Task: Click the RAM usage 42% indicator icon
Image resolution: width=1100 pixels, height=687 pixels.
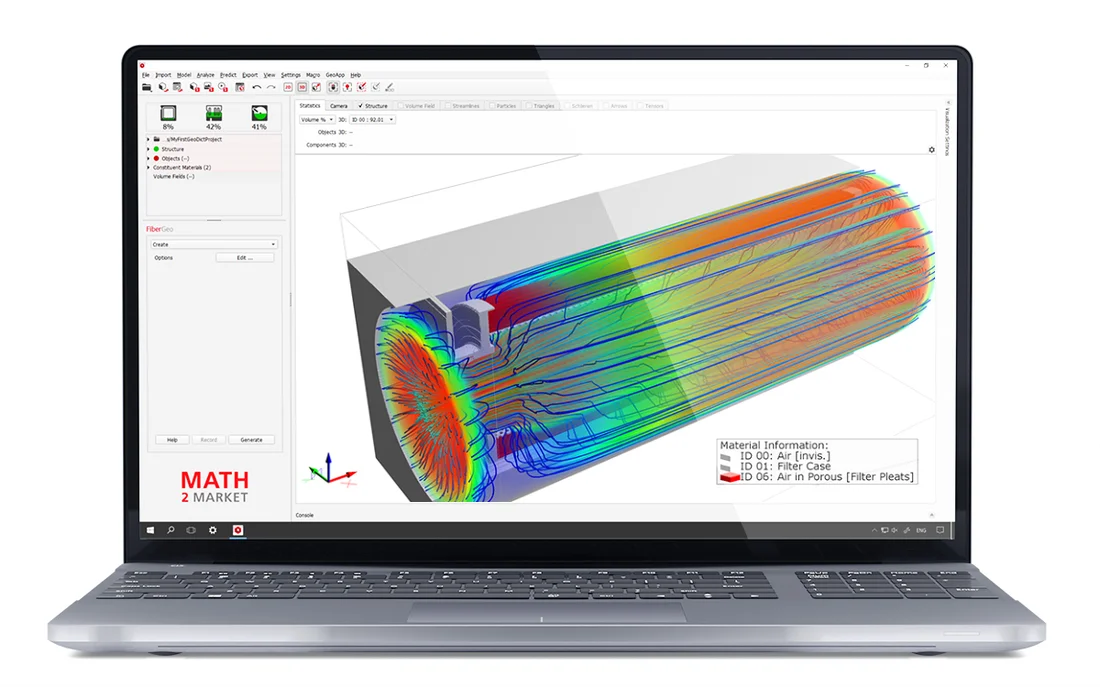Action: pyautogui.click(x=214, y=113)
